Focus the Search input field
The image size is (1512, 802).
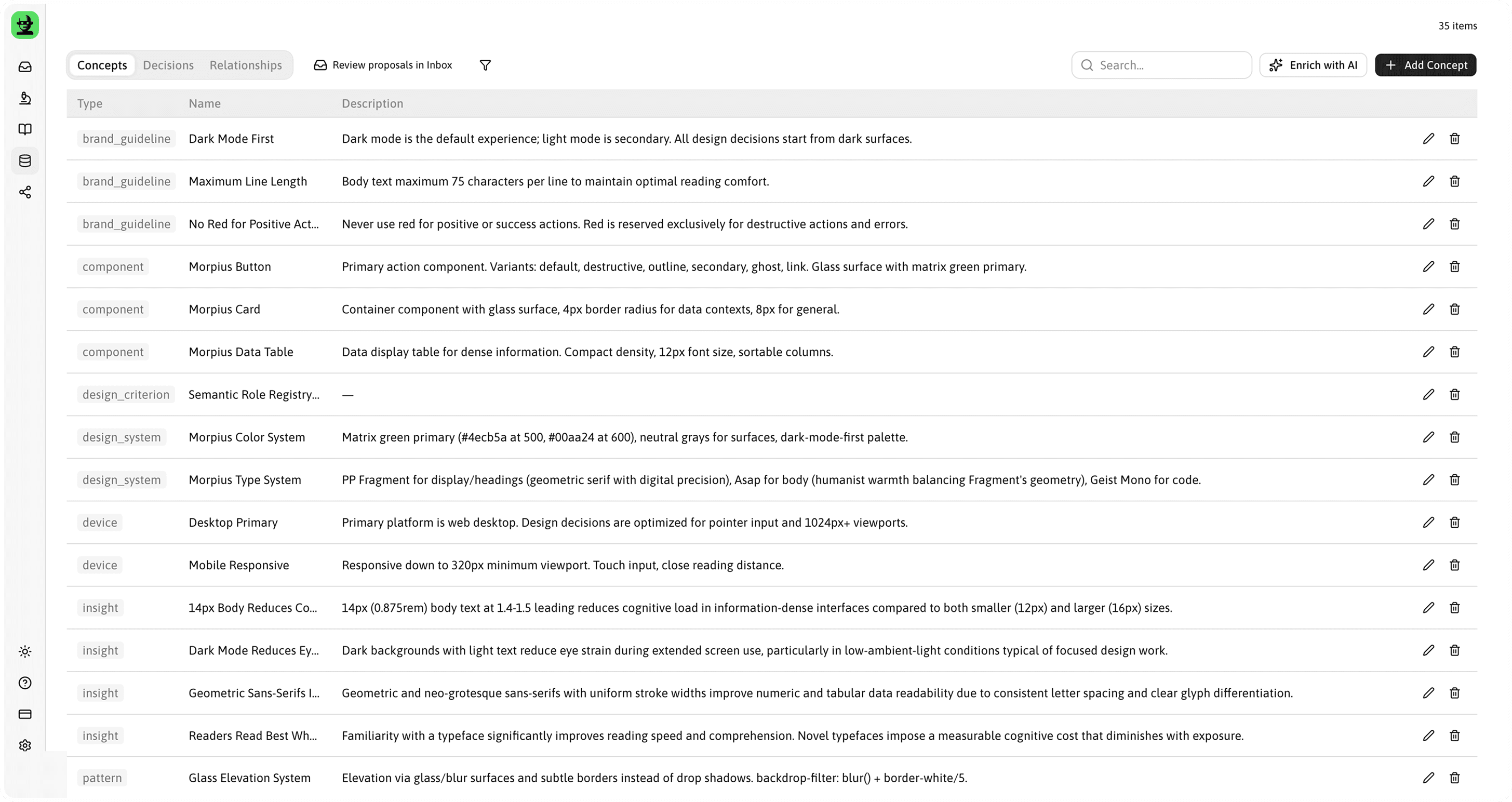pyautogui.click(x=1161, y=65)
